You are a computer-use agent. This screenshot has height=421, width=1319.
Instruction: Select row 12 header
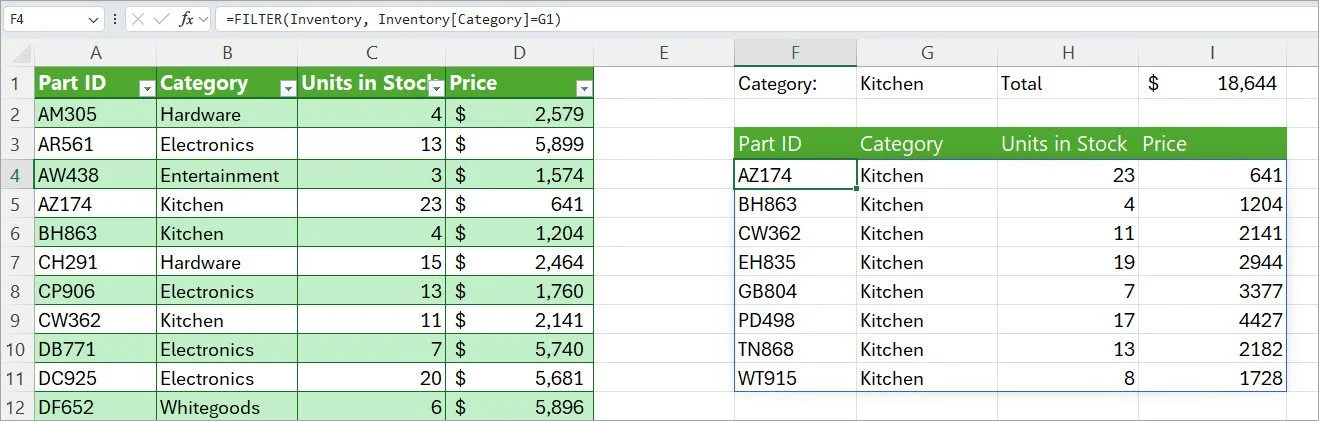click(x=16, y=407)
